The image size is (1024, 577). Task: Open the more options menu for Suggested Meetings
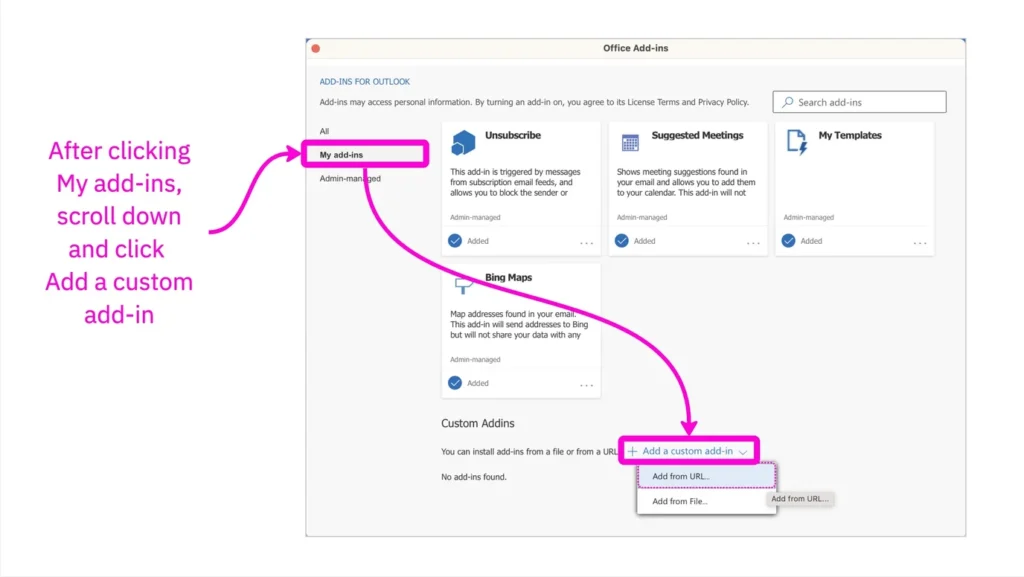tap(753, 243)
